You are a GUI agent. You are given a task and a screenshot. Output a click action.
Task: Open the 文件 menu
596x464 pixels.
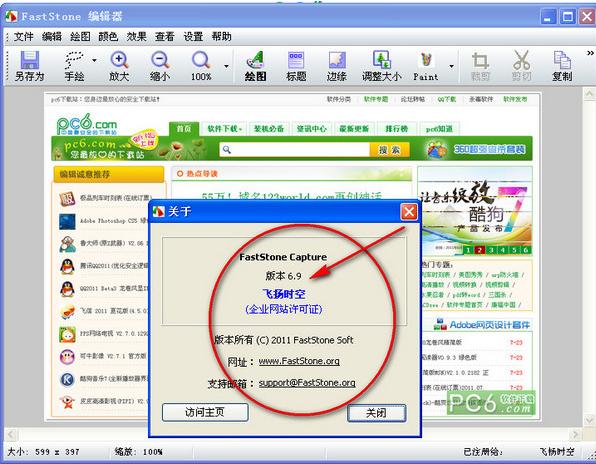[24, 36]
